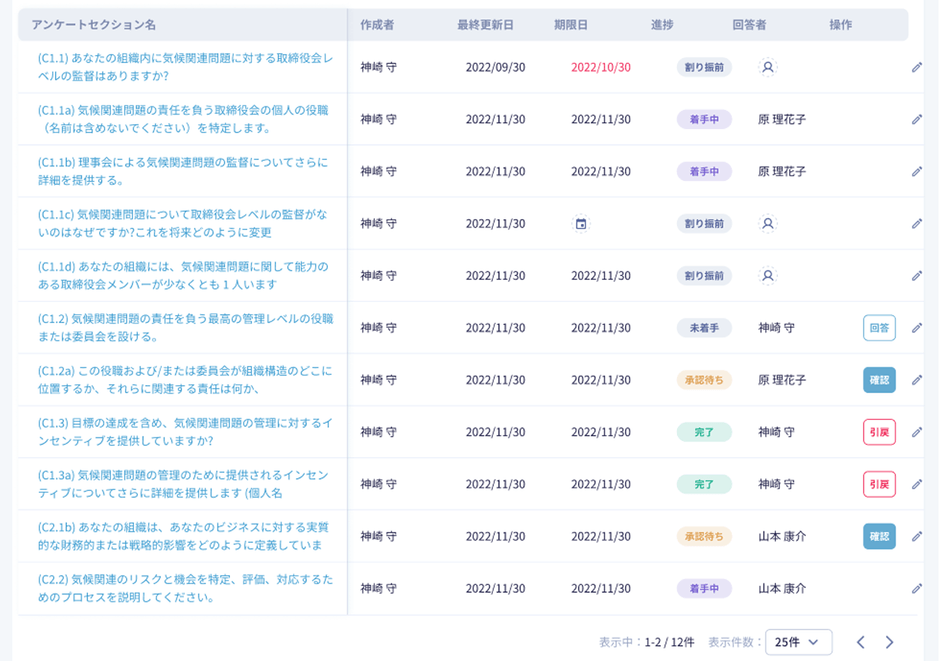The image size is (940, 661).
Task: Click the 引戻 button on the C.1.3a row
Action: pos(879,484)
